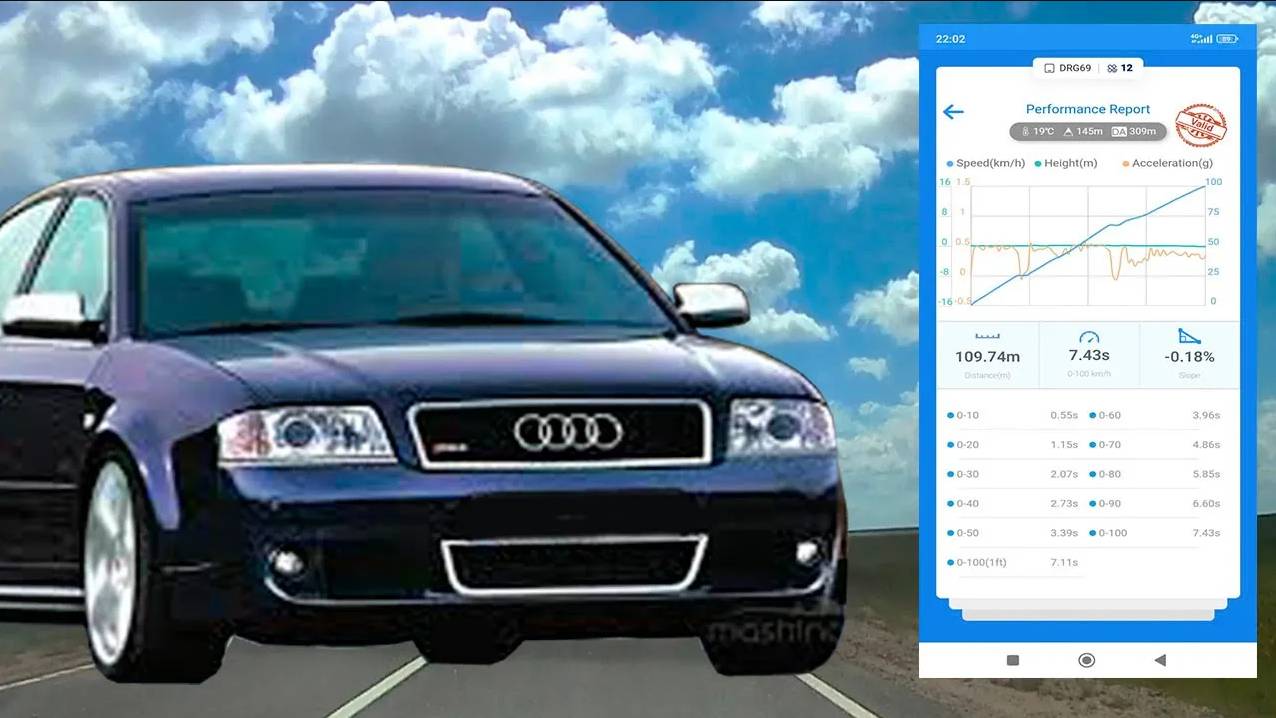Toggle the Speed(km/h) chart legend

(x=985, y=163)
